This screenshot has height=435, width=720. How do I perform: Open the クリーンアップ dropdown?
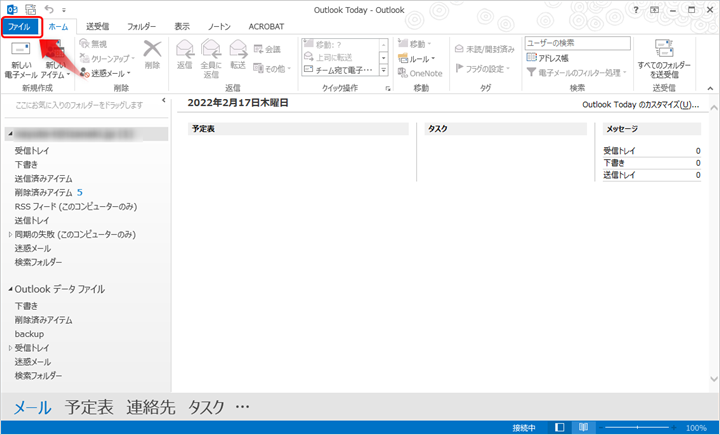(x=107, y=58)
